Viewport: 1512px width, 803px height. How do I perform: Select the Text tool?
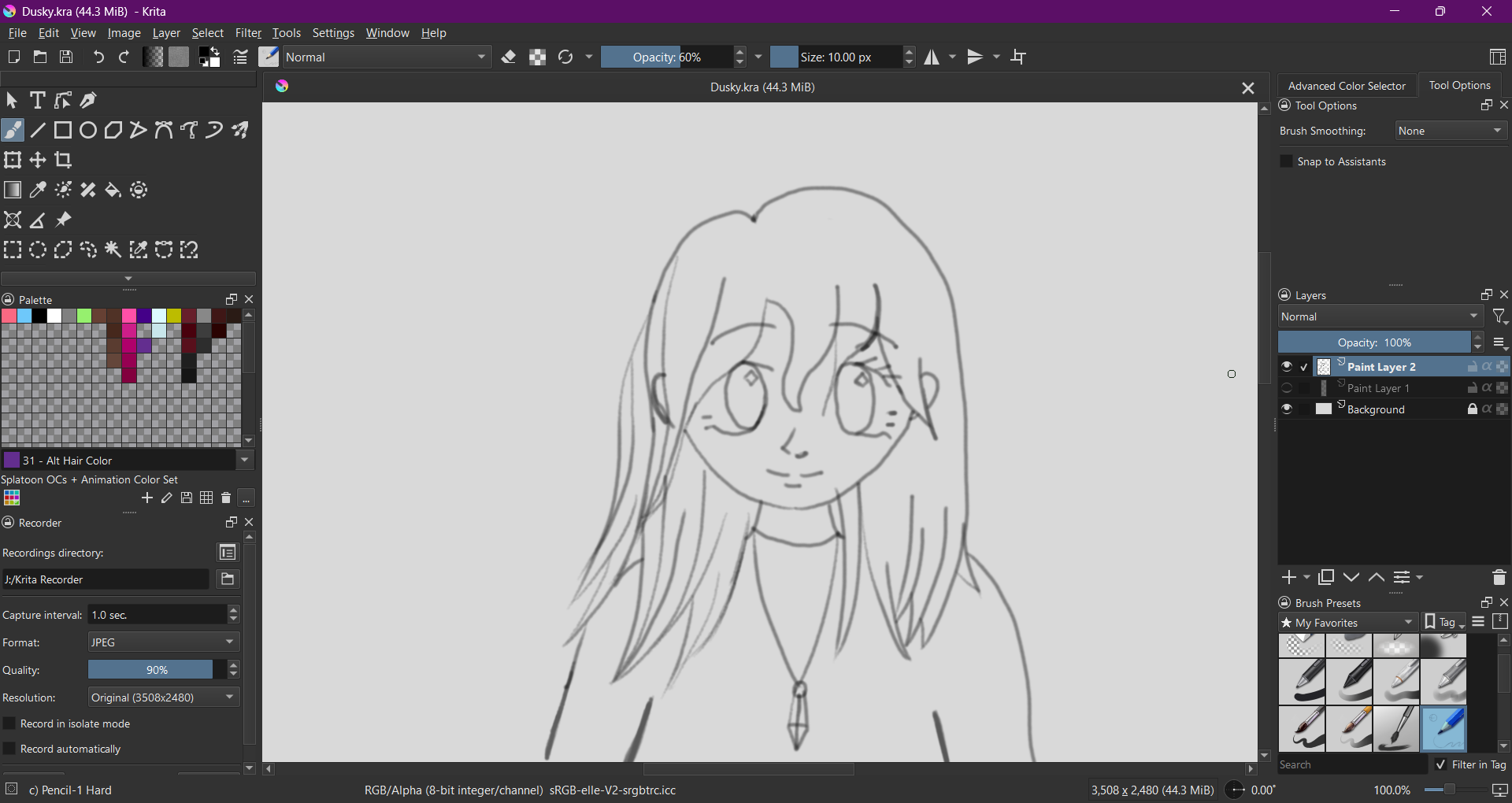(x=37, y=101)
